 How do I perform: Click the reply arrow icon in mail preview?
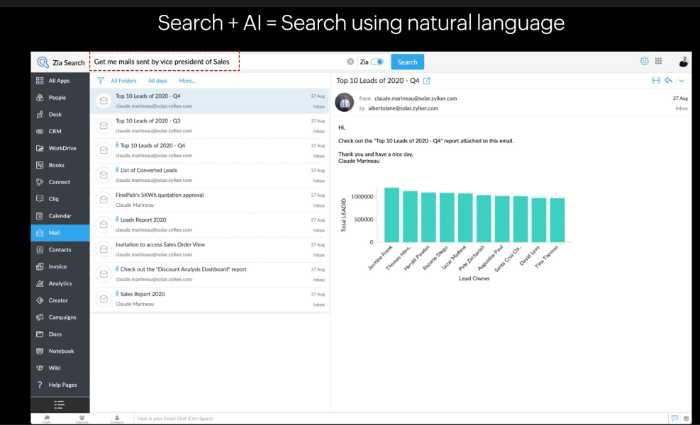[x=668, y=80]
